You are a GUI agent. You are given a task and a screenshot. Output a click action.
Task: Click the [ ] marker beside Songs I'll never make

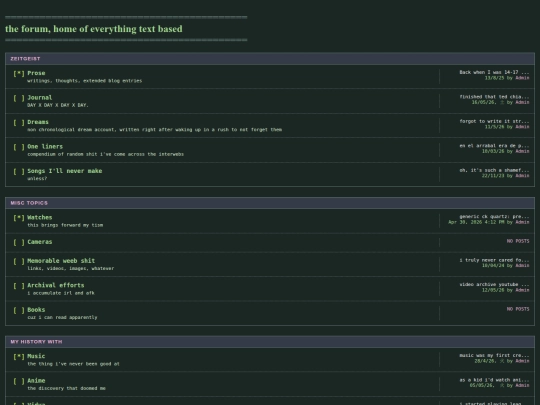(x=19, y=171)
